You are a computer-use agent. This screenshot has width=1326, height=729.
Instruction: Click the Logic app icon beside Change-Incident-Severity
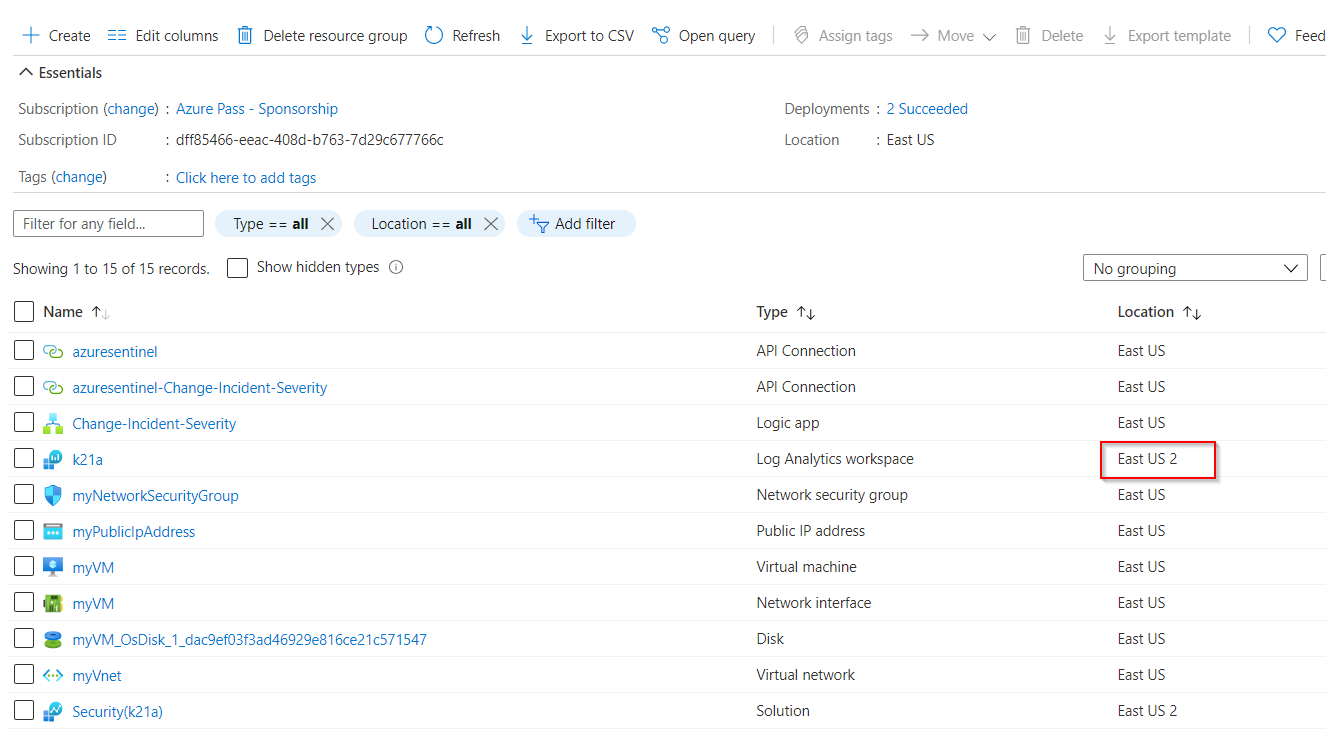click(53, 422)
